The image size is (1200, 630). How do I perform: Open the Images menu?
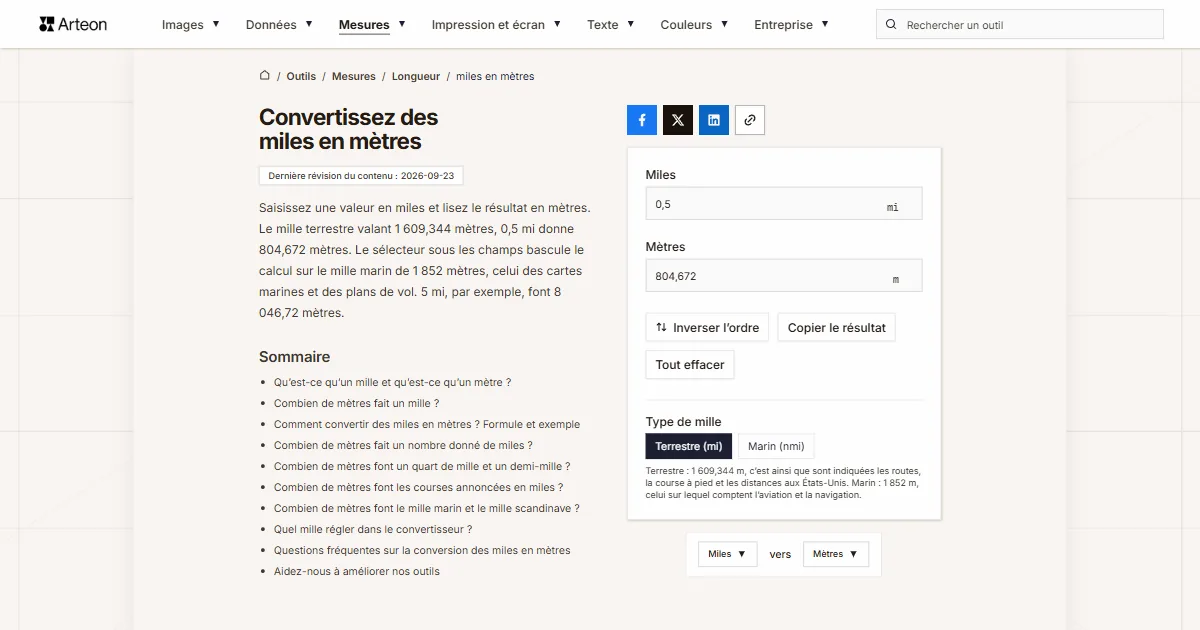(x=191, y=25)
